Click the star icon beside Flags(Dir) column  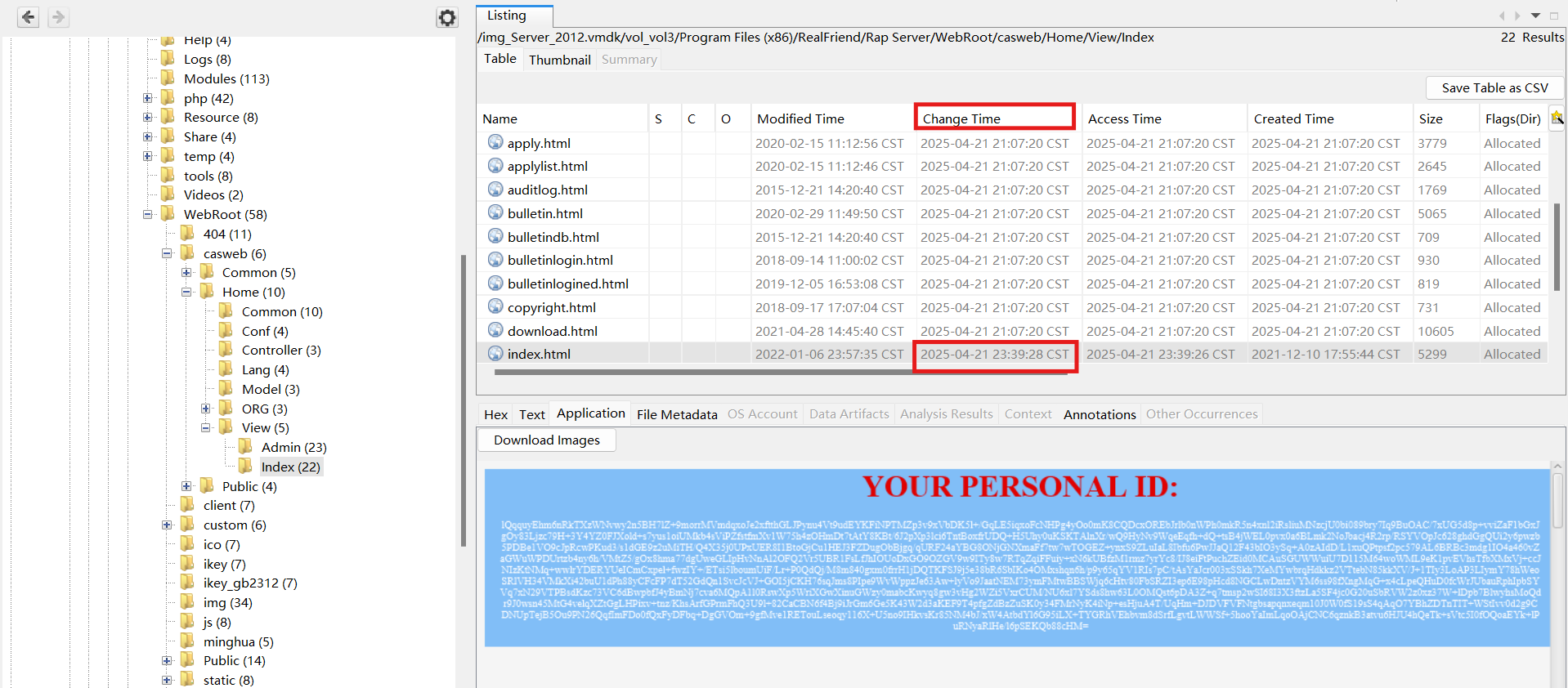coord(1557,118)
